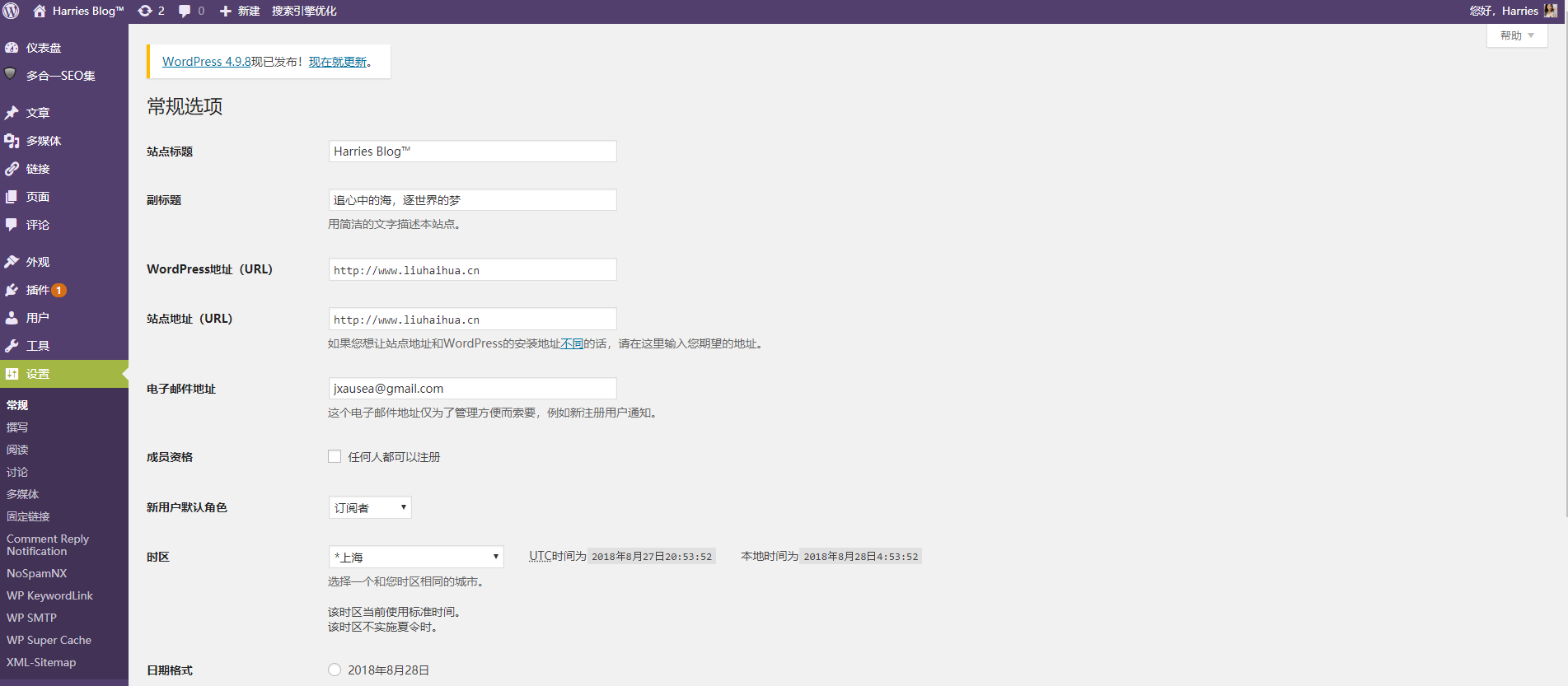Click the plus icon for 新建
The image size is (1568, 686).
(225, 11)
